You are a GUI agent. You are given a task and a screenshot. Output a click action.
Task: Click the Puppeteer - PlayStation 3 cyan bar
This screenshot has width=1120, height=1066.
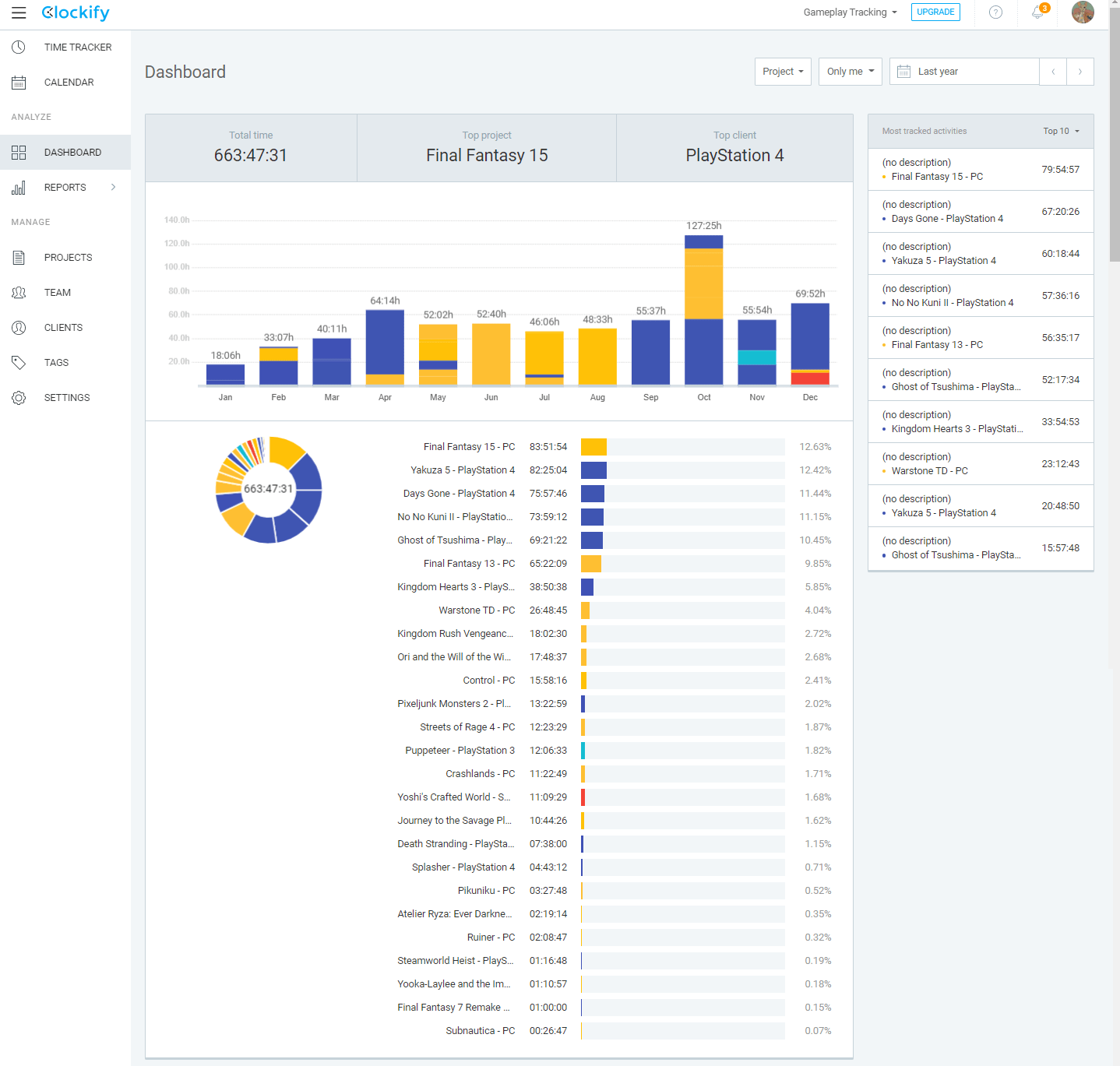[x=583, y=751]
